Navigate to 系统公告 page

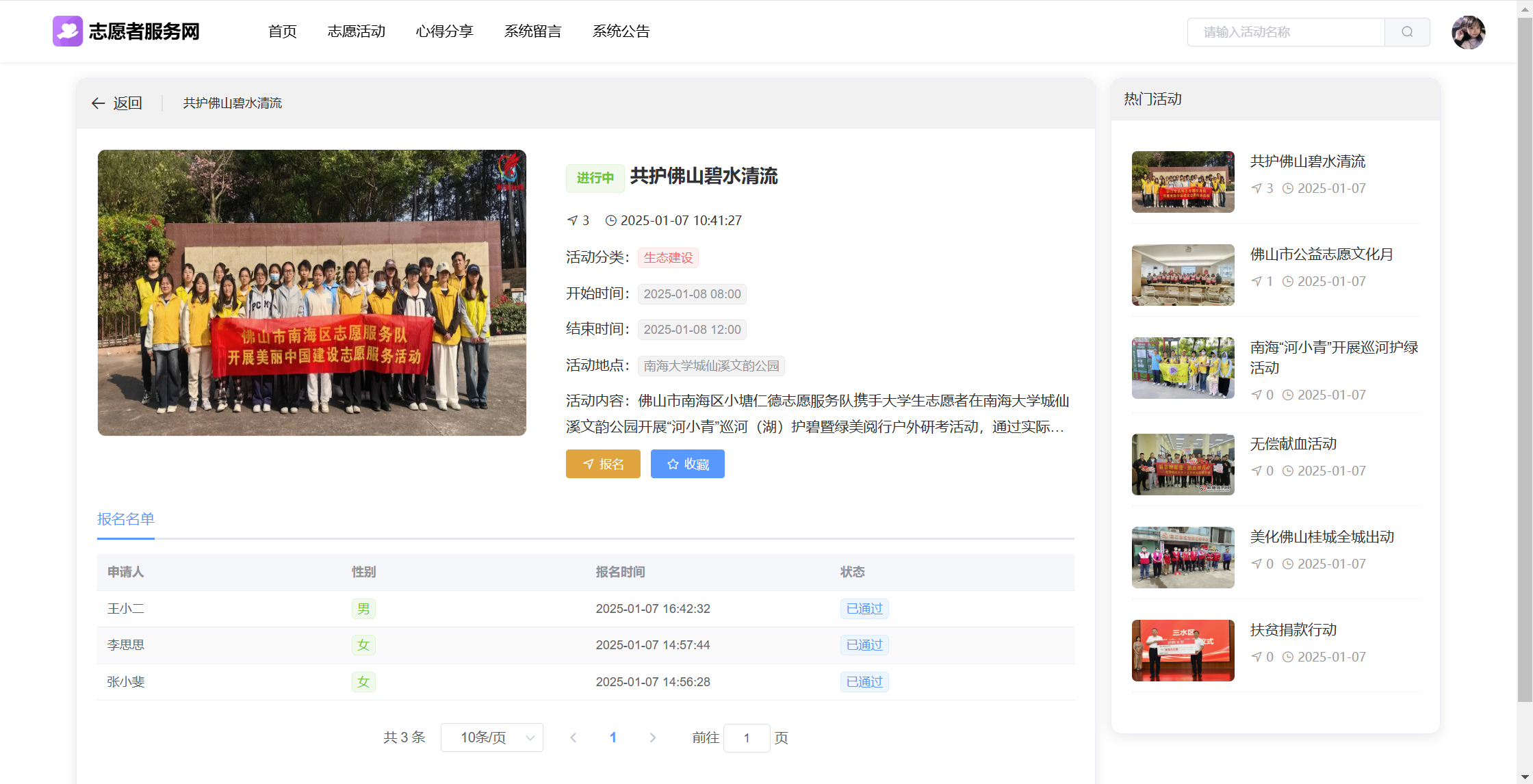[x=621, y=31]
